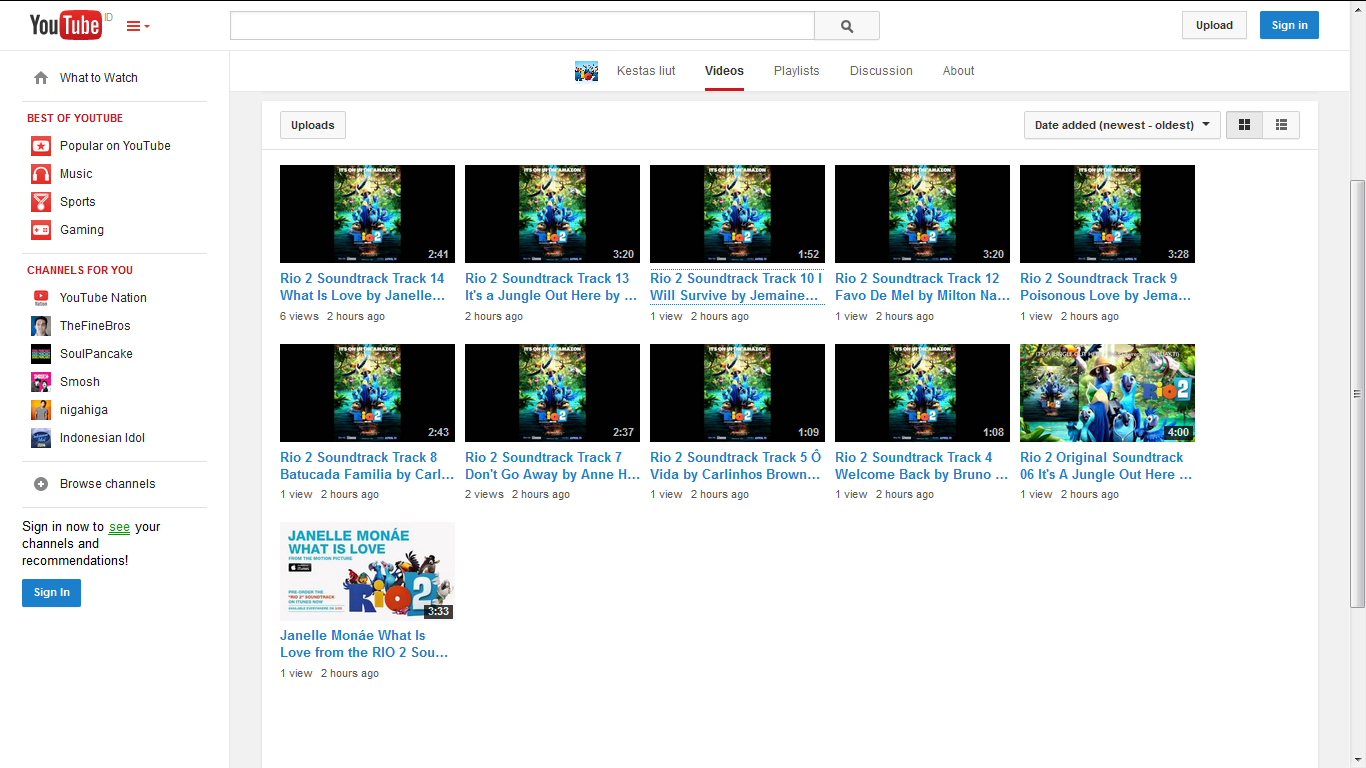1366x768 pixels.
Task: Click the page vertical scrollbar
Action: (1357, 393)
